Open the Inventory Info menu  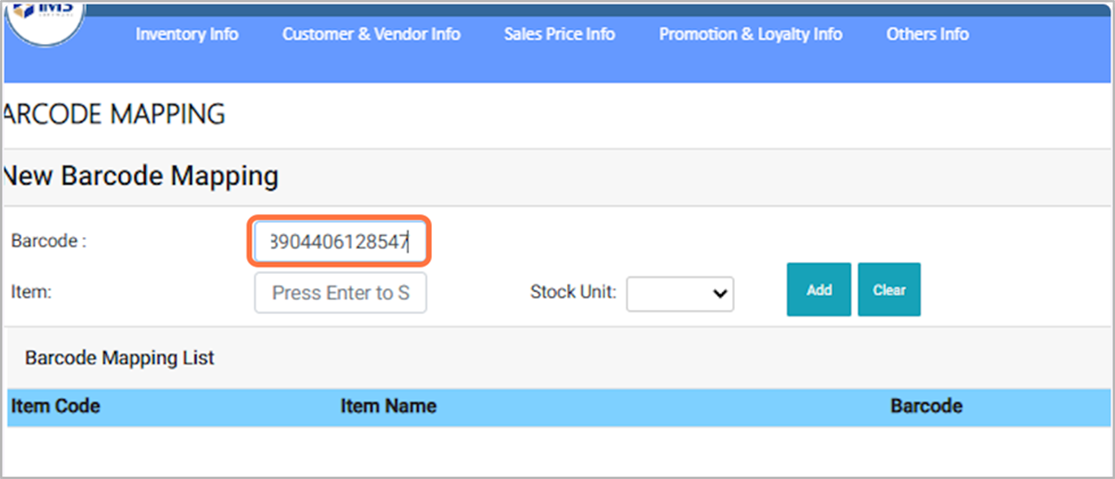click(187, 34)
